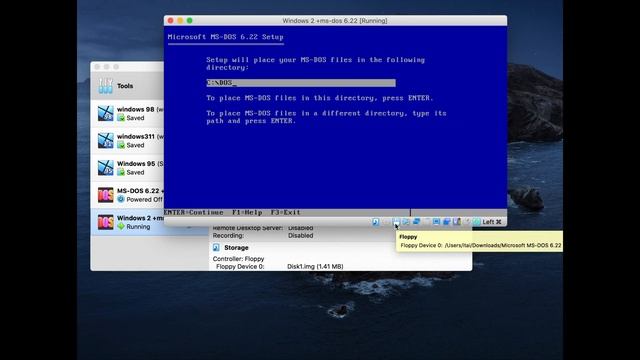The width and height of the screenshot is (640, 360).
Task: Select the windows311 virtual machine
Action: (127, 141)
